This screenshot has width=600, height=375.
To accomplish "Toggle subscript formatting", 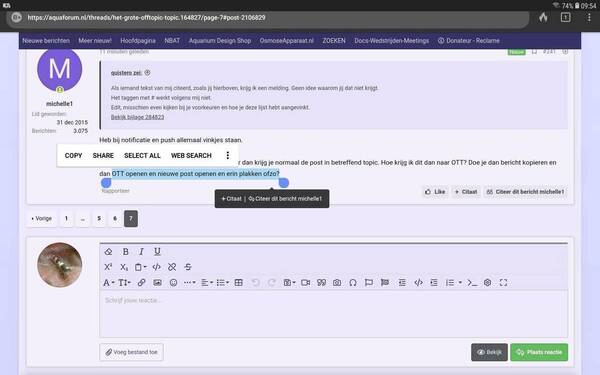I will click(x=124, y=267).
